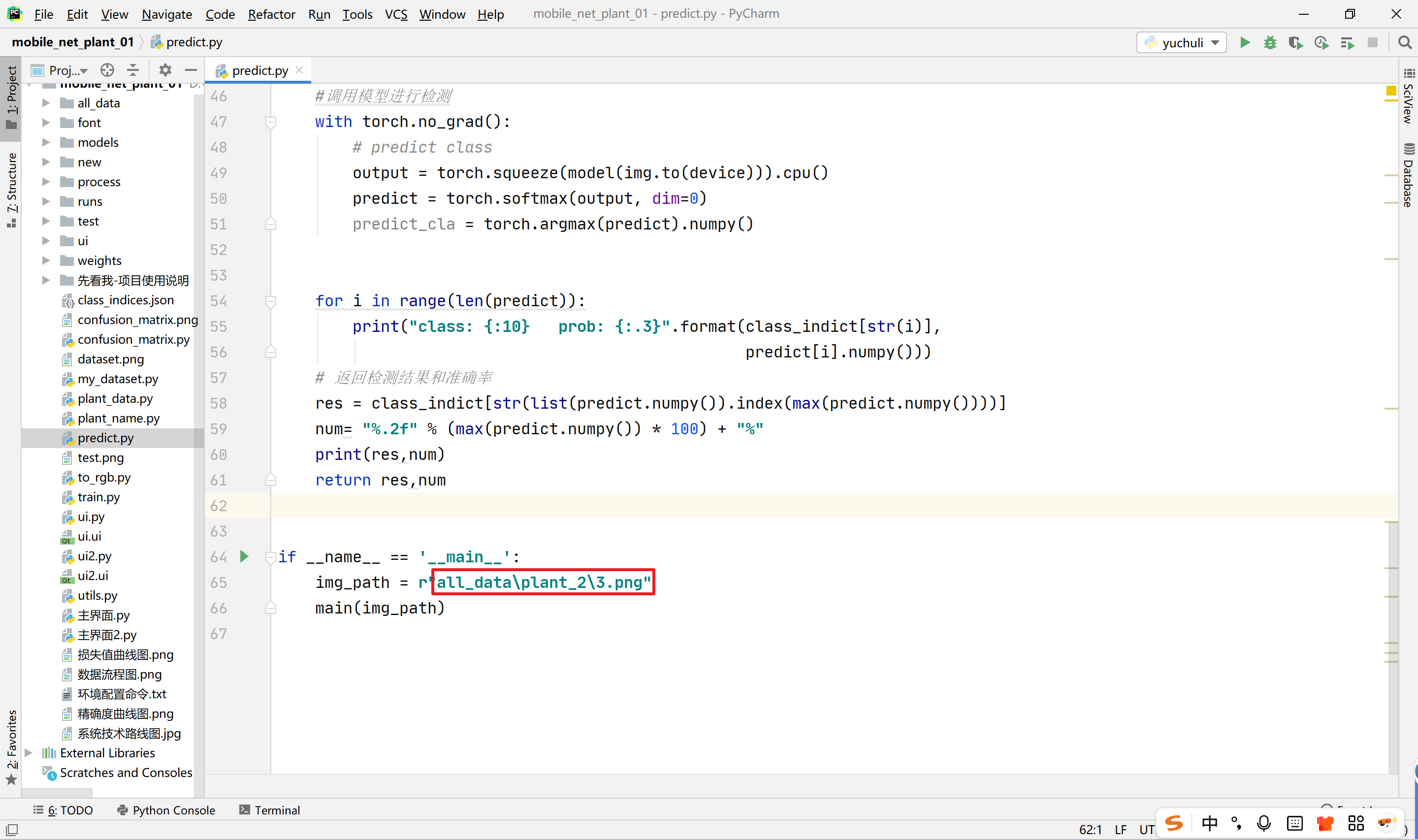Screen dimensions: 1418x840
Task: Open train.py in the project tree
Action: 98,497
